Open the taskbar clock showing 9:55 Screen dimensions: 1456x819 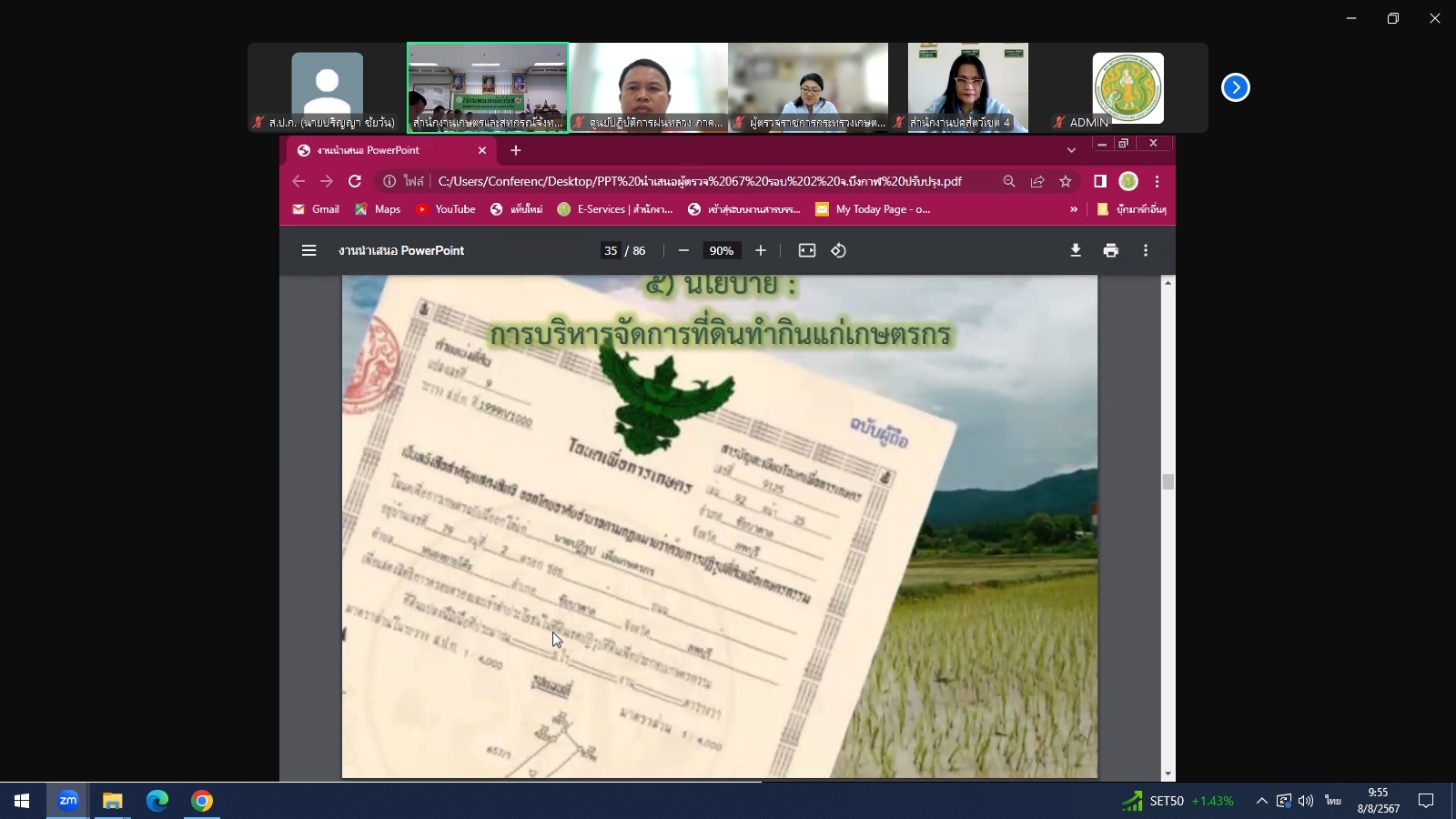(1378, 801)
